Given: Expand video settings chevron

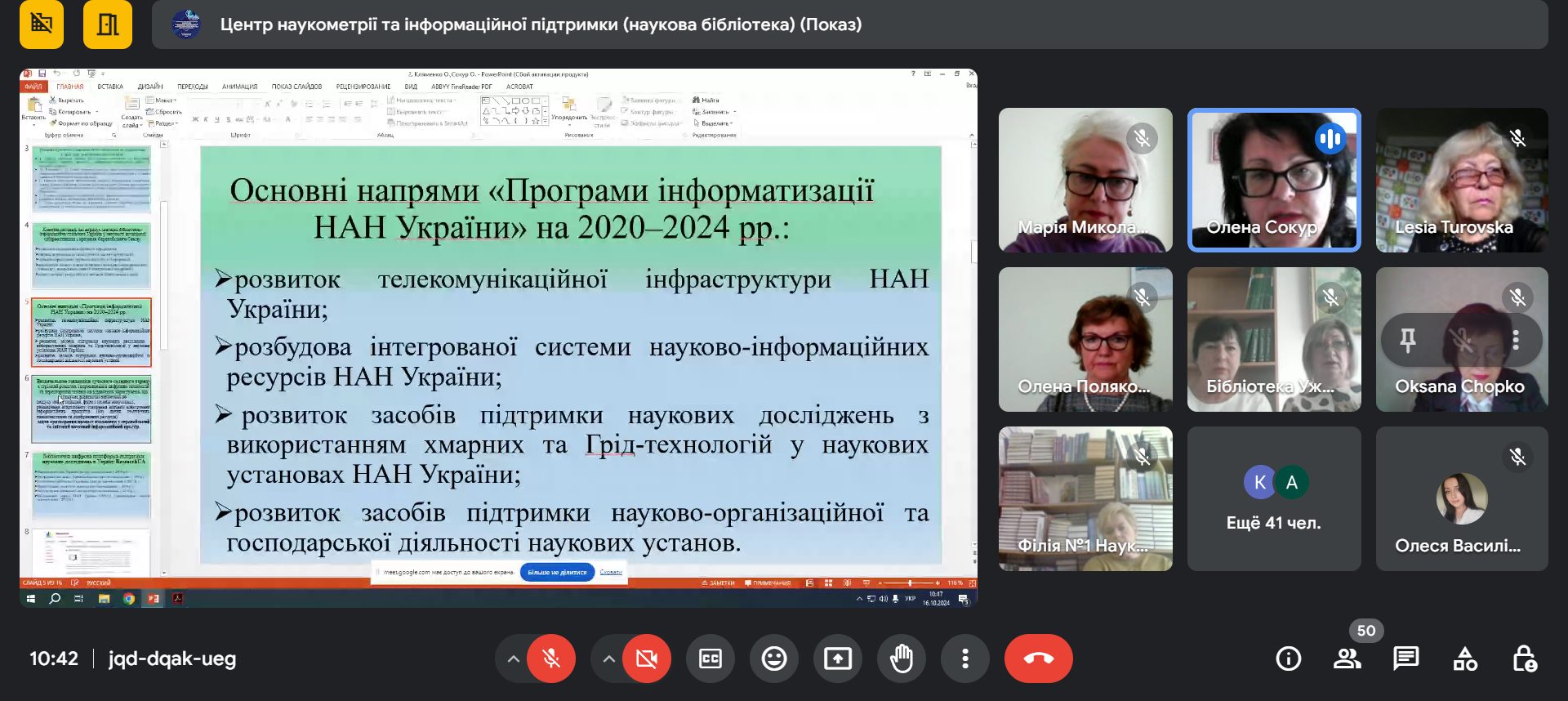Looking at the screenshot, I should point(608,659).
